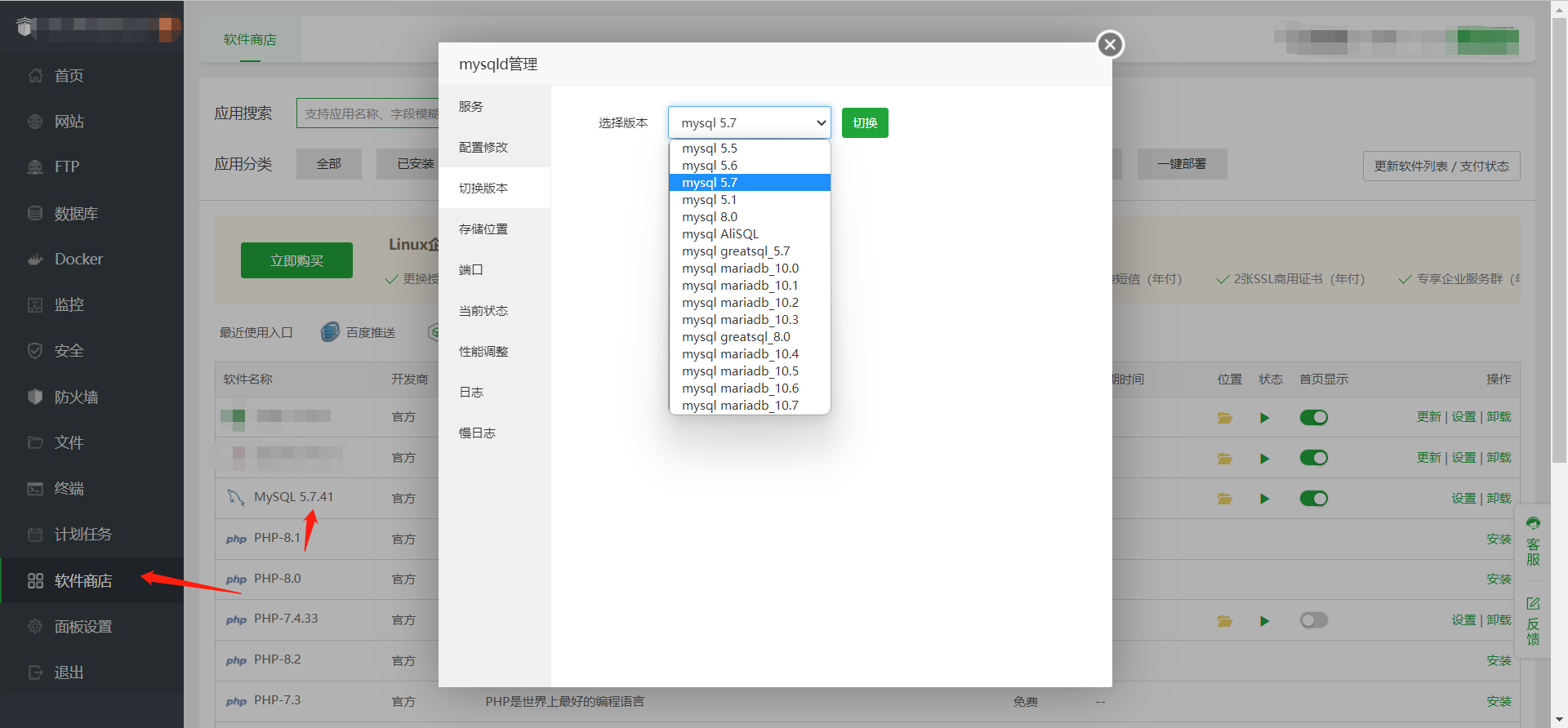Click the Docker whale icon in sidebar

pos(35,260)
